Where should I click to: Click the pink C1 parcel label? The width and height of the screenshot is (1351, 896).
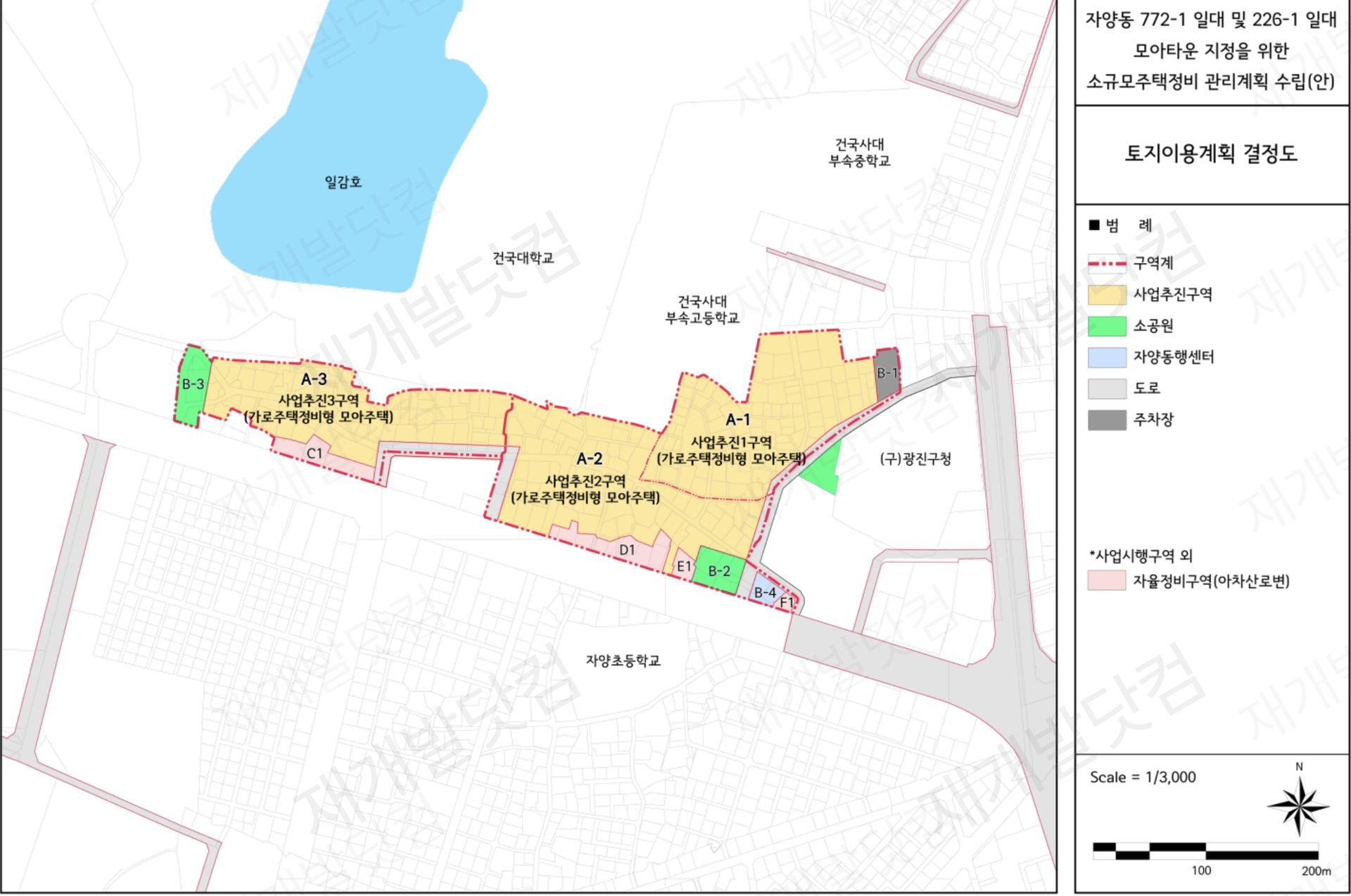(315, 454)
